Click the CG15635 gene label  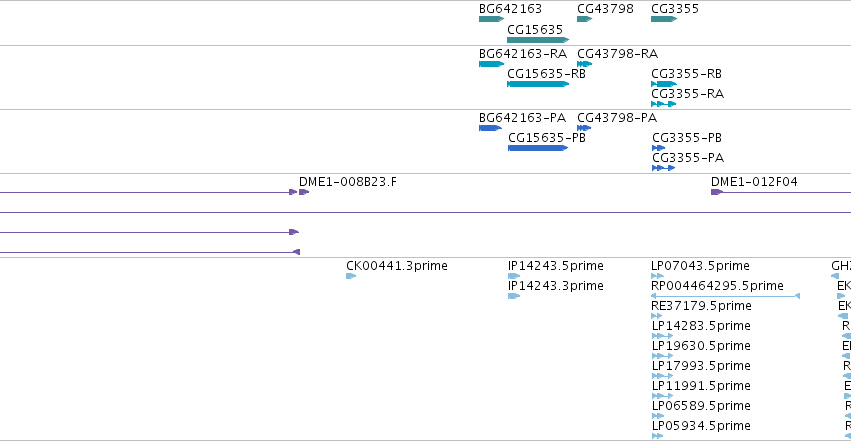pos(535,29)
